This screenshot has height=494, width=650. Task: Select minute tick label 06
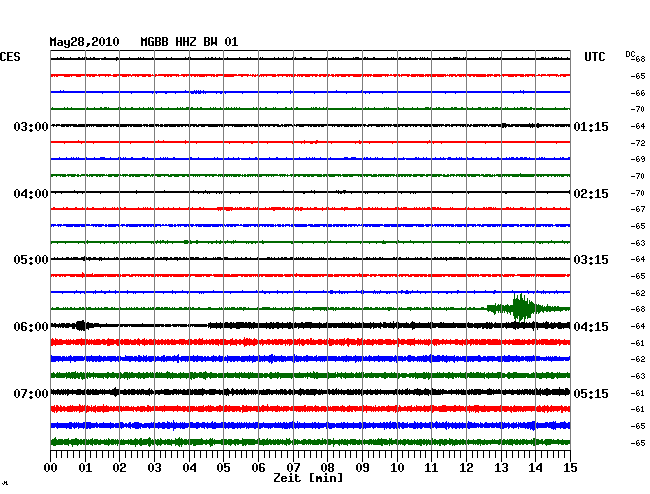[x=258, y=468]
